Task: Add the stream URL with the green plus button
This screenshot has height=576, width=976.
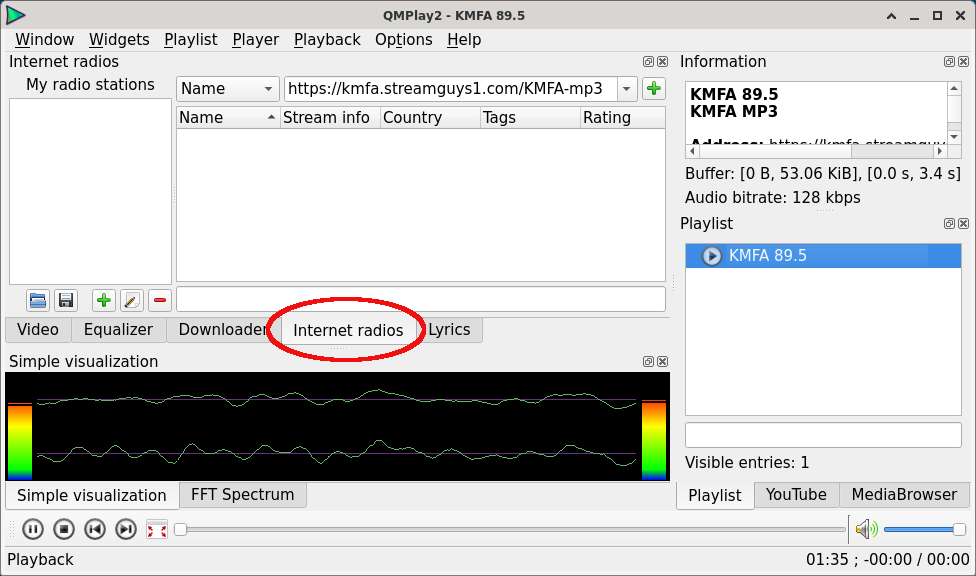Action: point(654,88)
